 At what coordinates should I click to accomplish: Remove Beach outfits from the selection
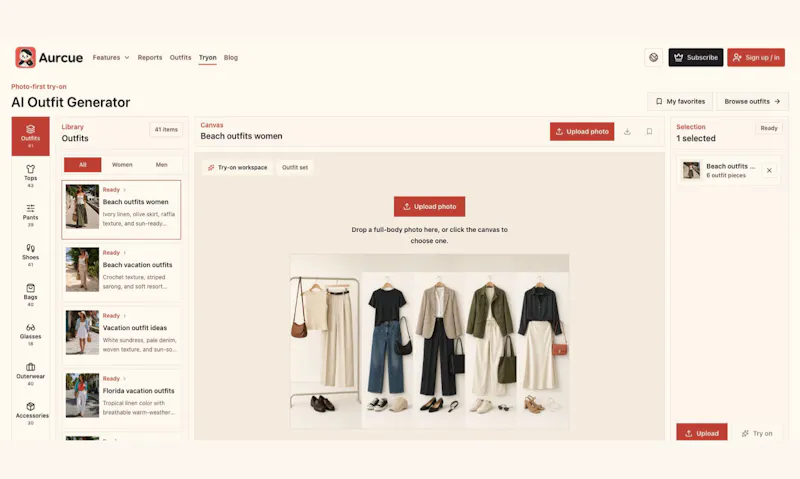coord(769,170)
